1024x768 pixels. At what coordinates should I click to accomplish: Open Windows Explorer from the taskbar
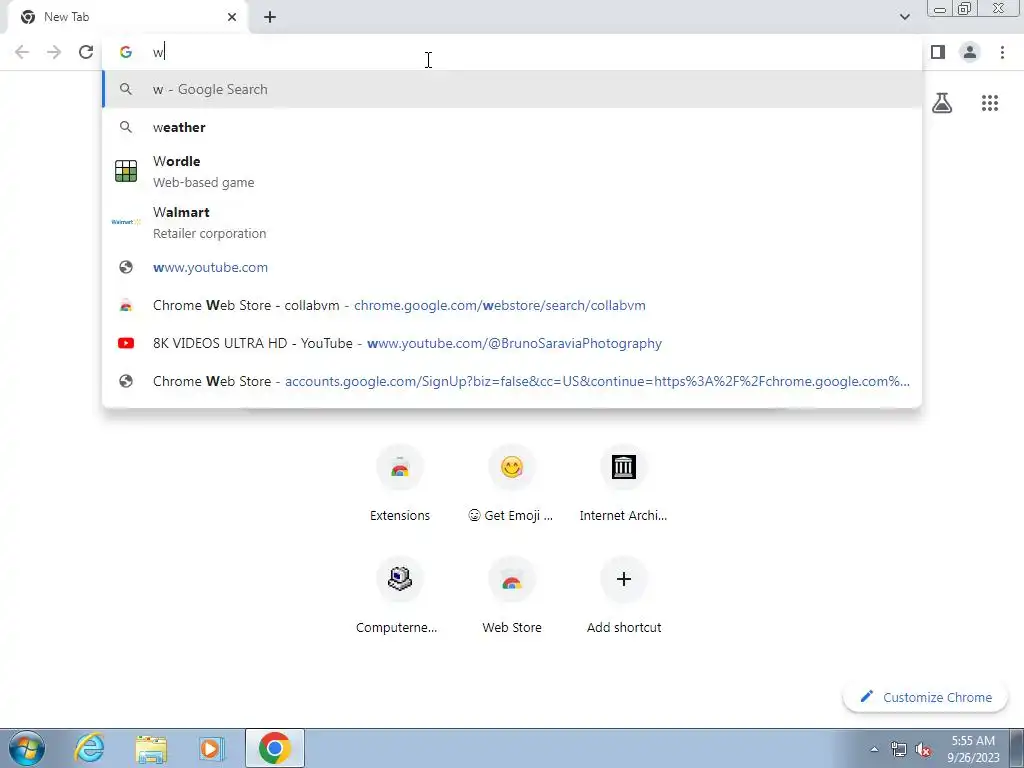(x=151, y=748)
